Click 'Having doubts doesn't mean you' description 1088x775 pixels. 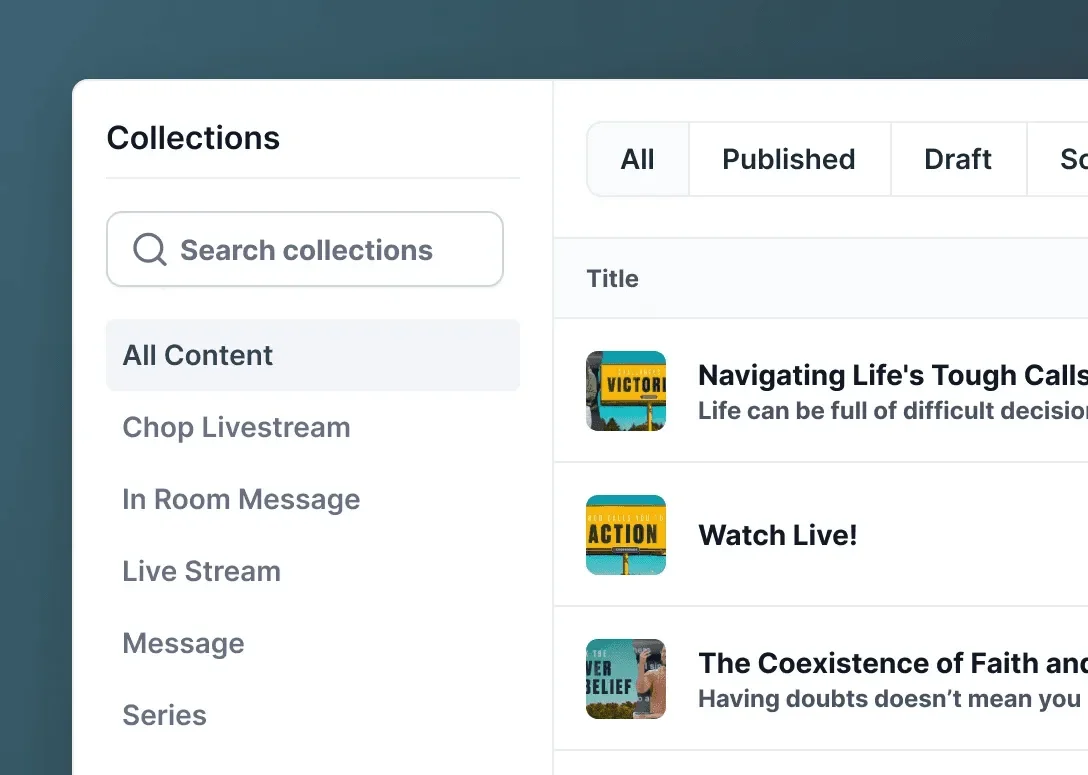(x=890, y=699)
